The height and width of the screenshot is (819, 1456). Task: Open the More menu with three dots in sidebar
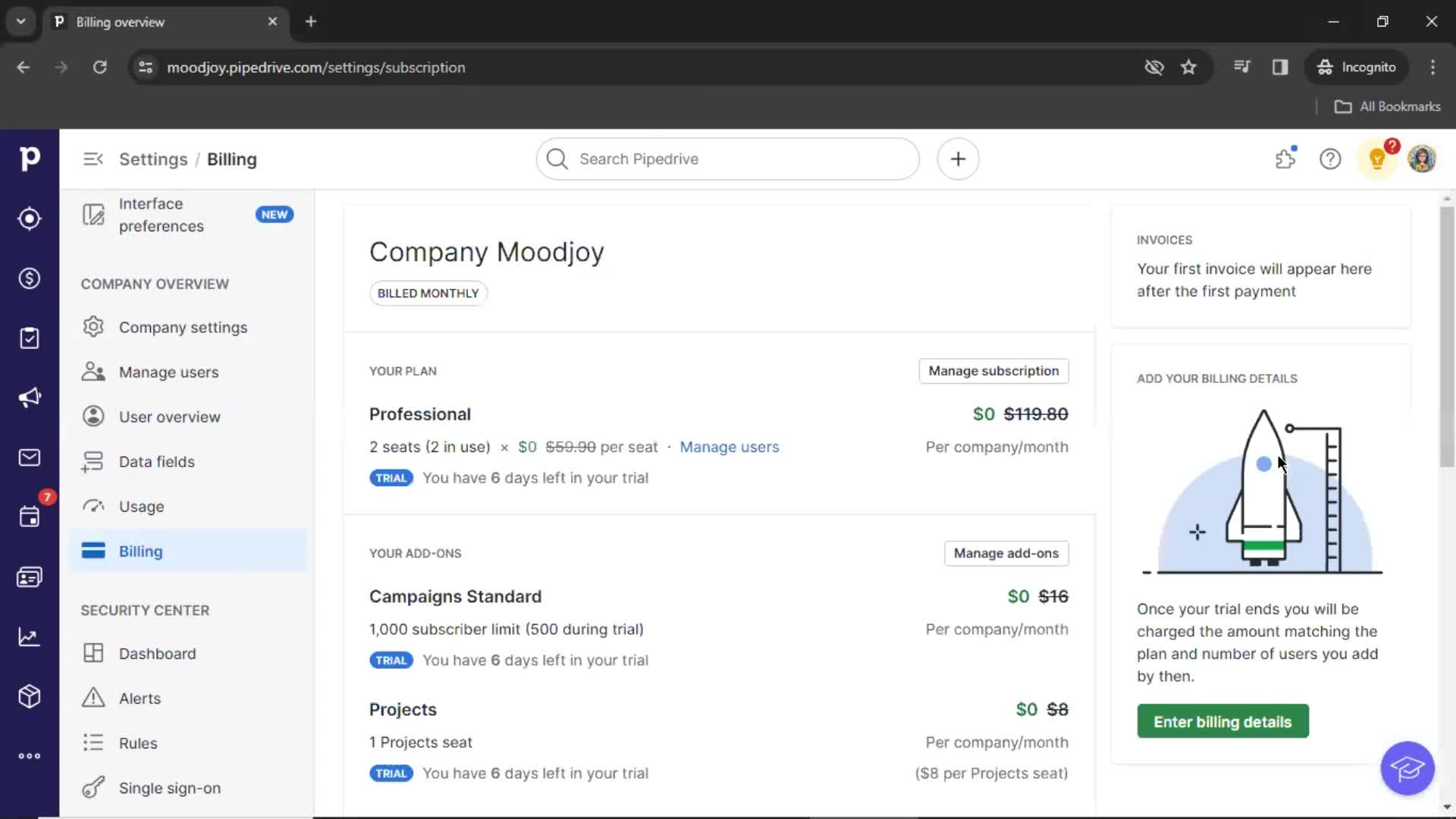(30, 756)
